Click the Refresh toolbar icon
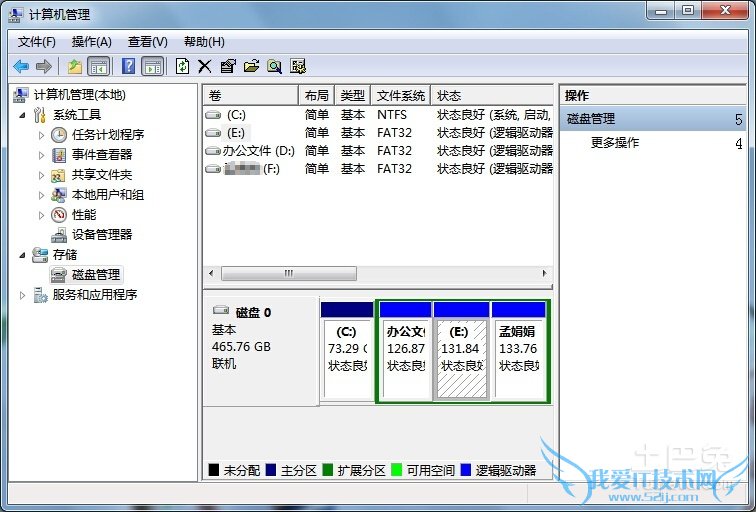The image size is (756, 512). tap(182, 66)
